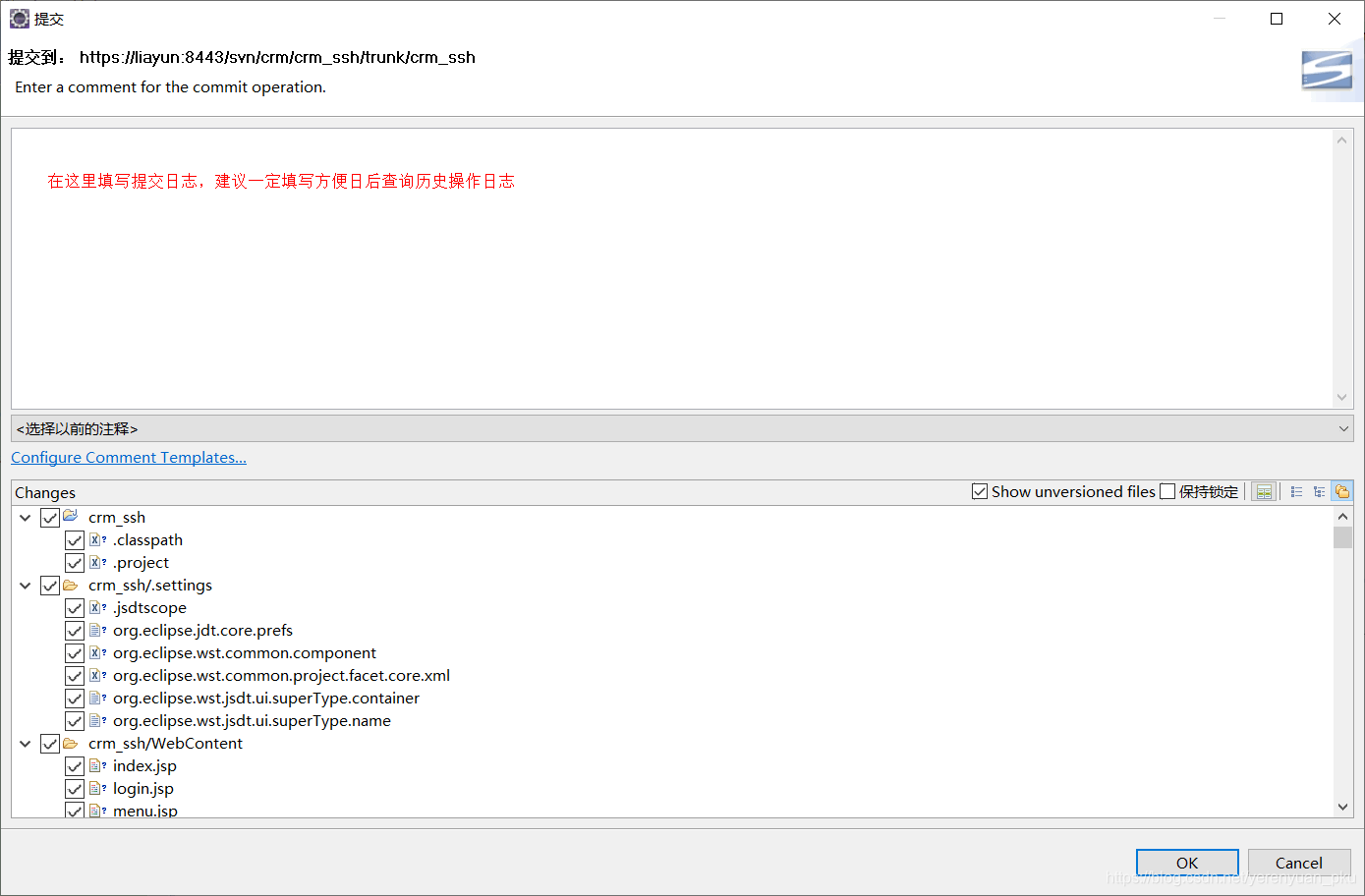Select the crm_ssh/WebContent folder label

tap(165, 743)
